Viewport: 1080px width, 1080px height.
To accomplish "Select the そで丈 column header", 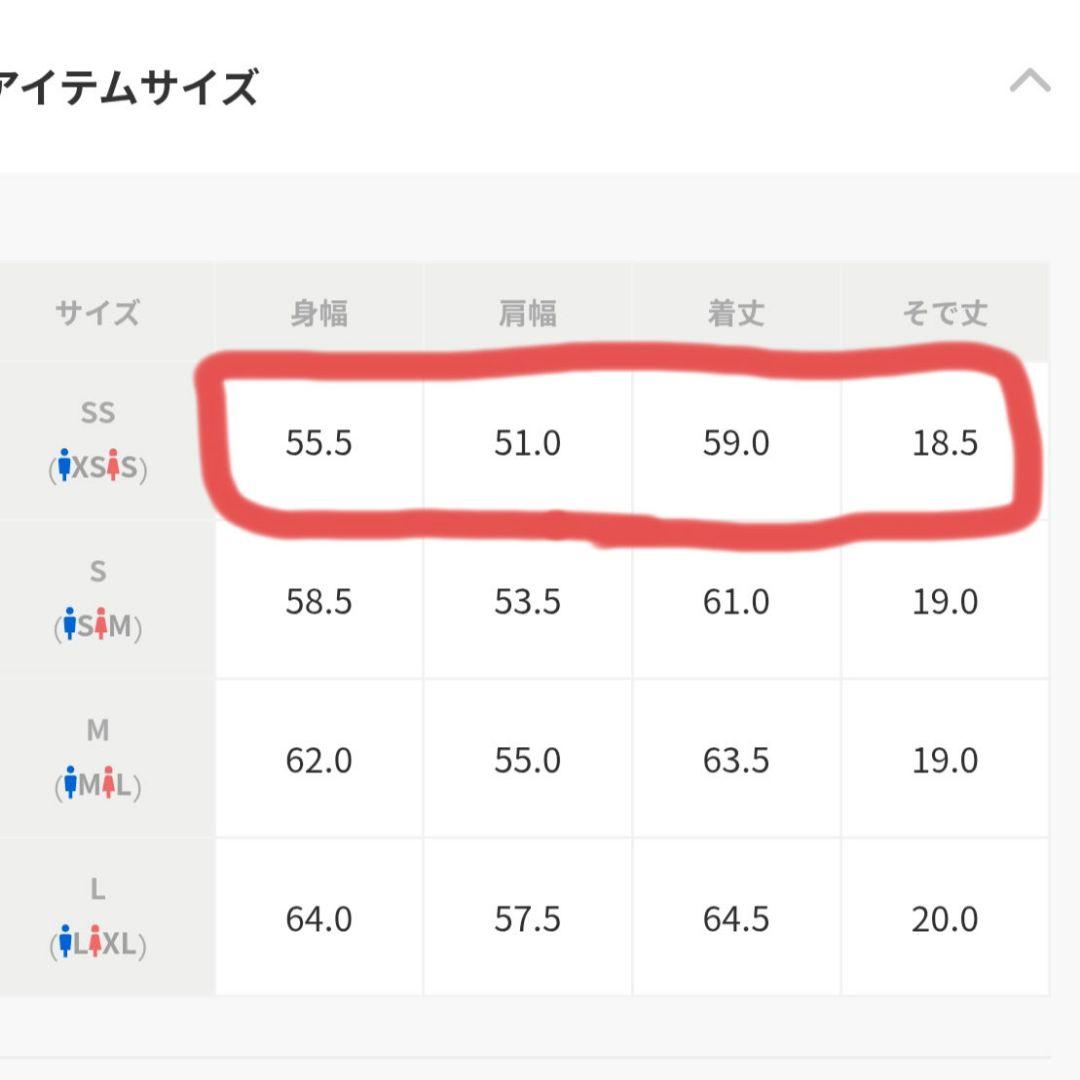I will (x=945, y=313).
